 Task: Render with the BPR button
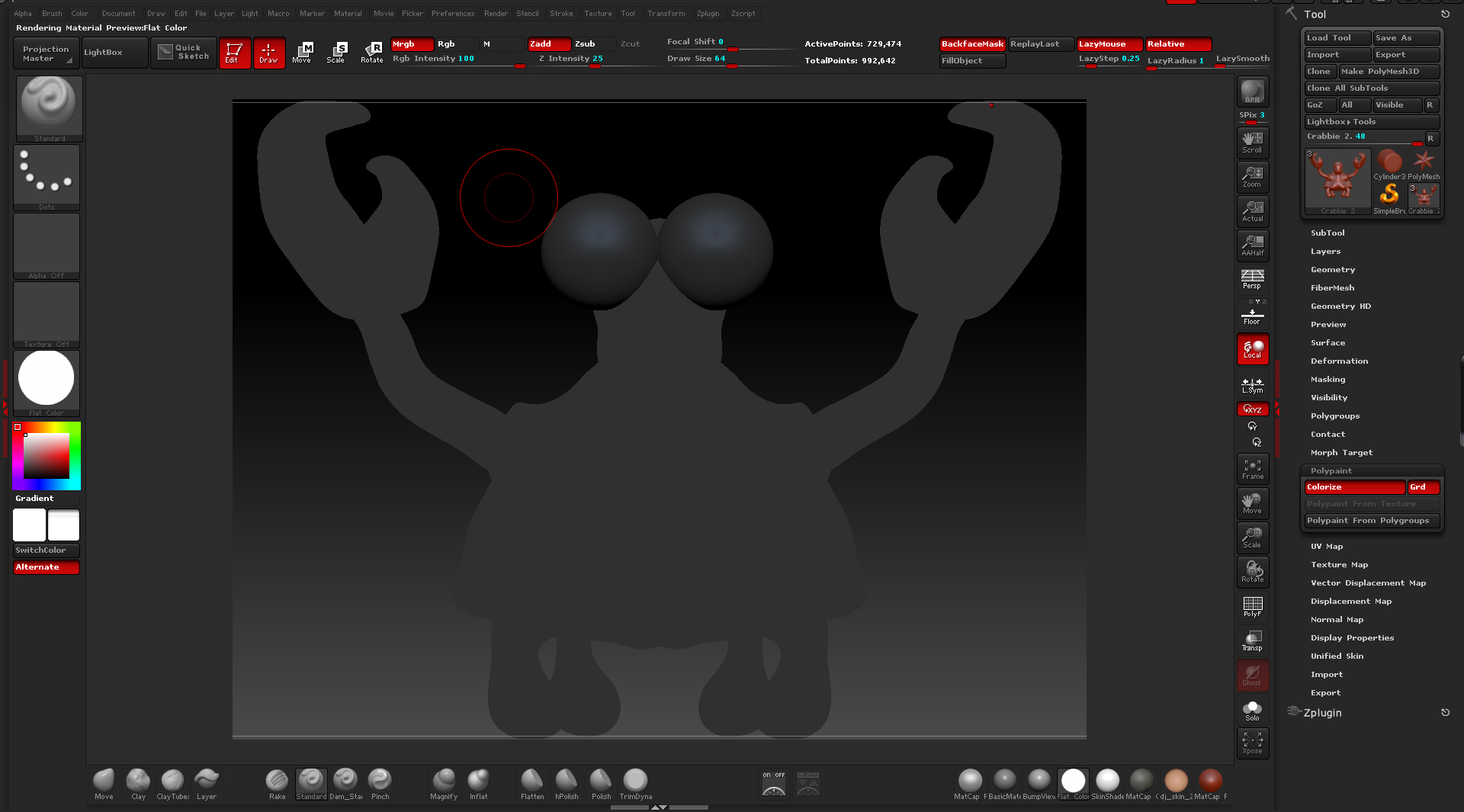coord(1252,92)
